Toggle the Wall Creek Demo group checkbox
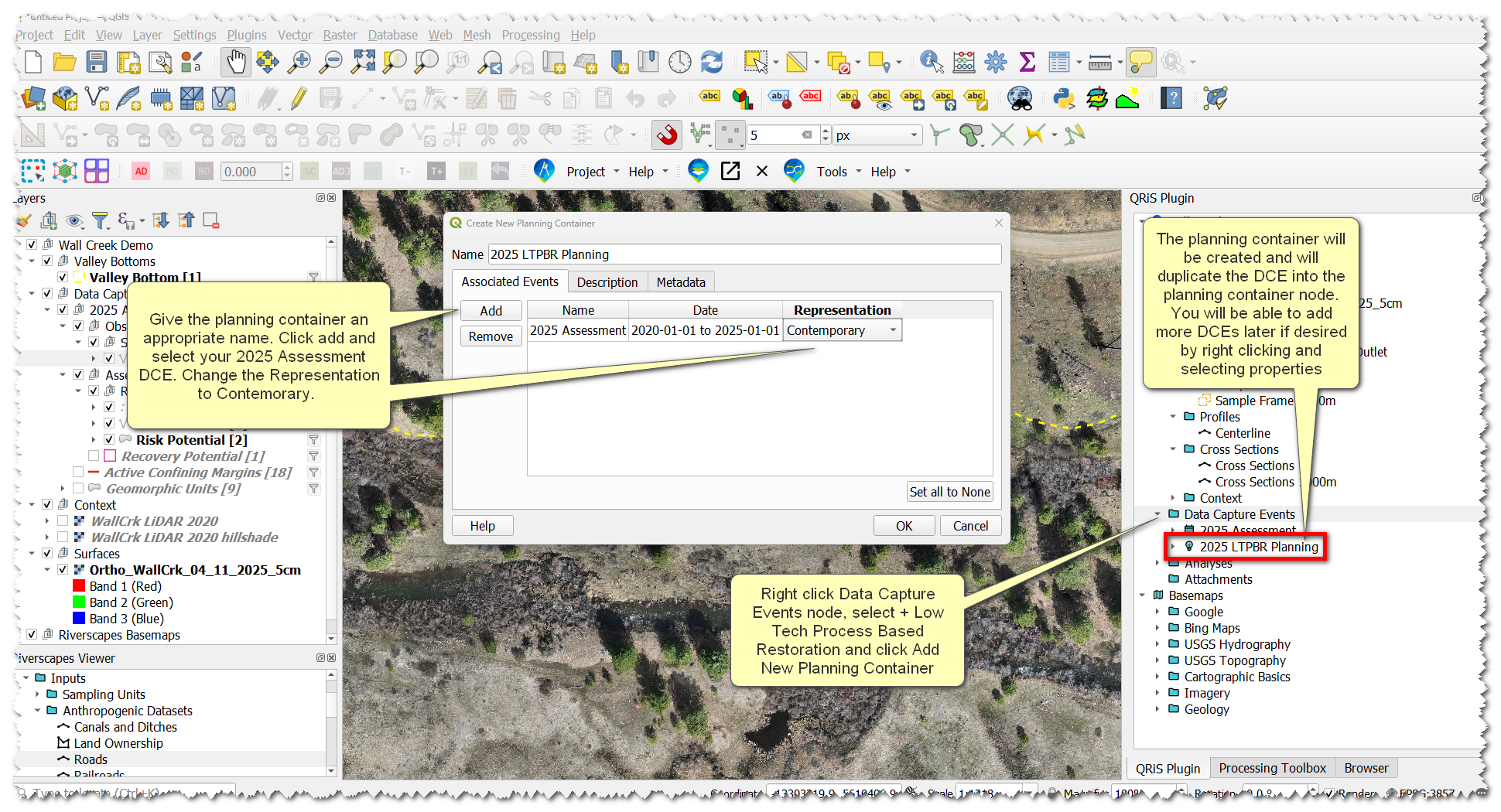The height and width of the screenshot is (812, 1501). pos(32,245)
